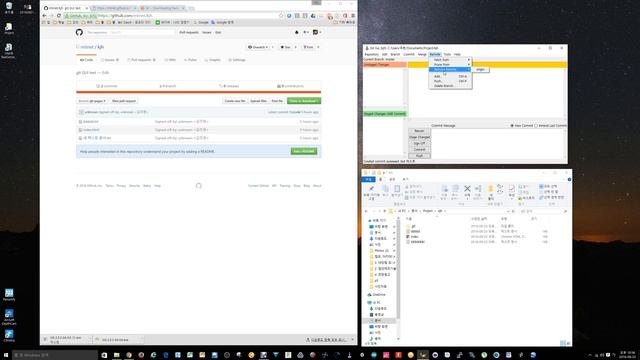The width and height of the screenshot is (640, 360).
Task: Open the Windows Start button
Action: (6, 355)
